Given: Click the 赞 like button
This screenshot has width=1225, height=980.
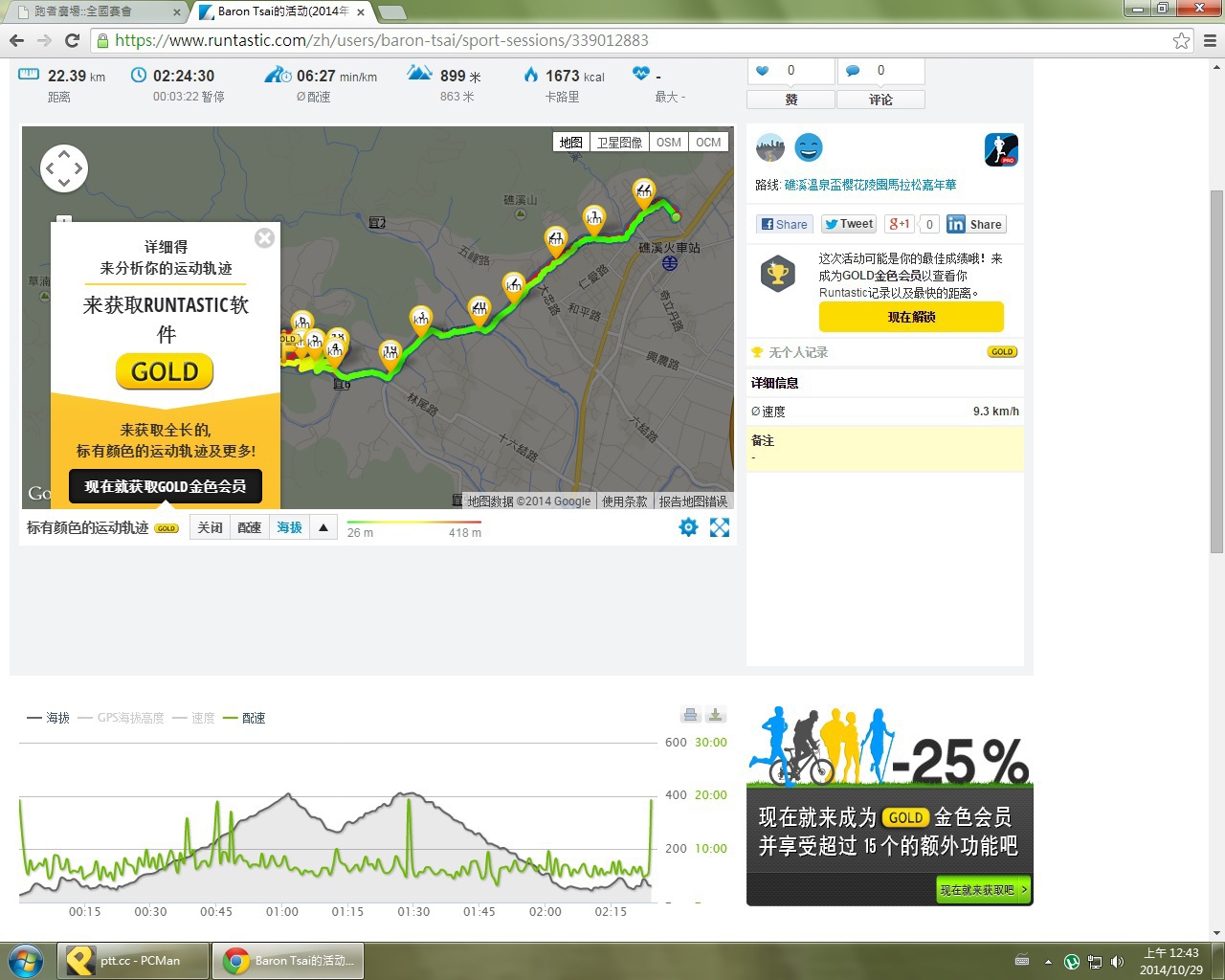Looking at the screenshot, I should coord(791,100).
